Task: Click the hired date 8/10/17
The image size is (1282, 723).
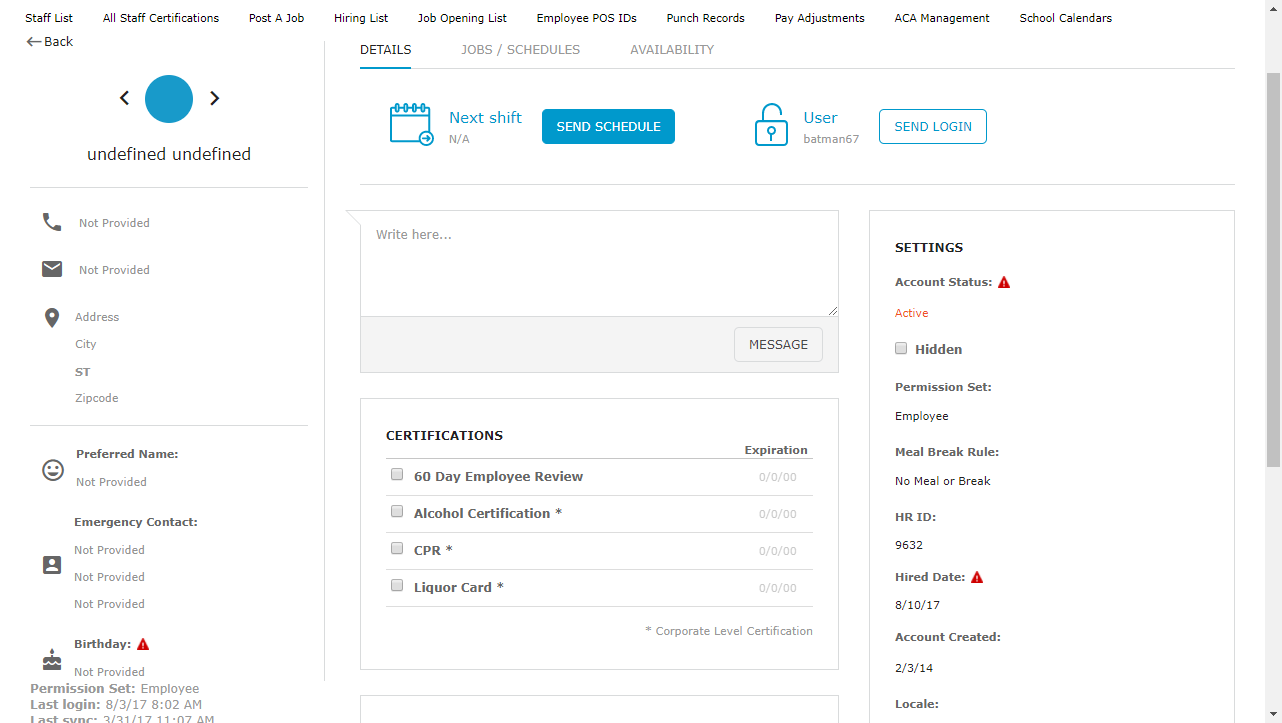Action: [x=917, y=605]
